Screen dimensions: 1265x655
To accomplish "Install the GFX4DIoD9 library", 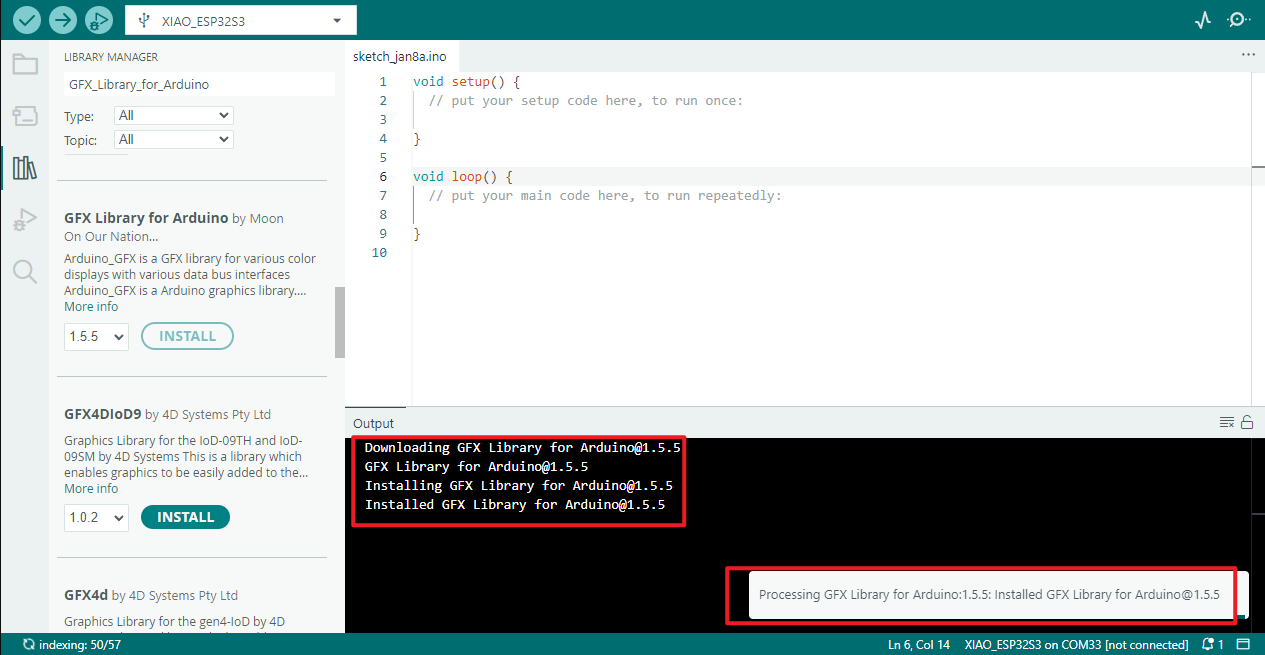I will click(x=185, y=517).
